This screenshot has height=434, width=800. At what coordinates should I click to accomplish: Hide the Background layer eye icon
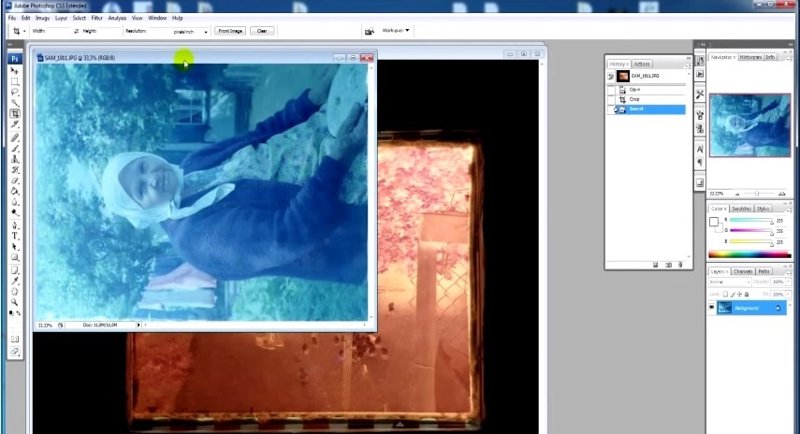coord(713,308)
